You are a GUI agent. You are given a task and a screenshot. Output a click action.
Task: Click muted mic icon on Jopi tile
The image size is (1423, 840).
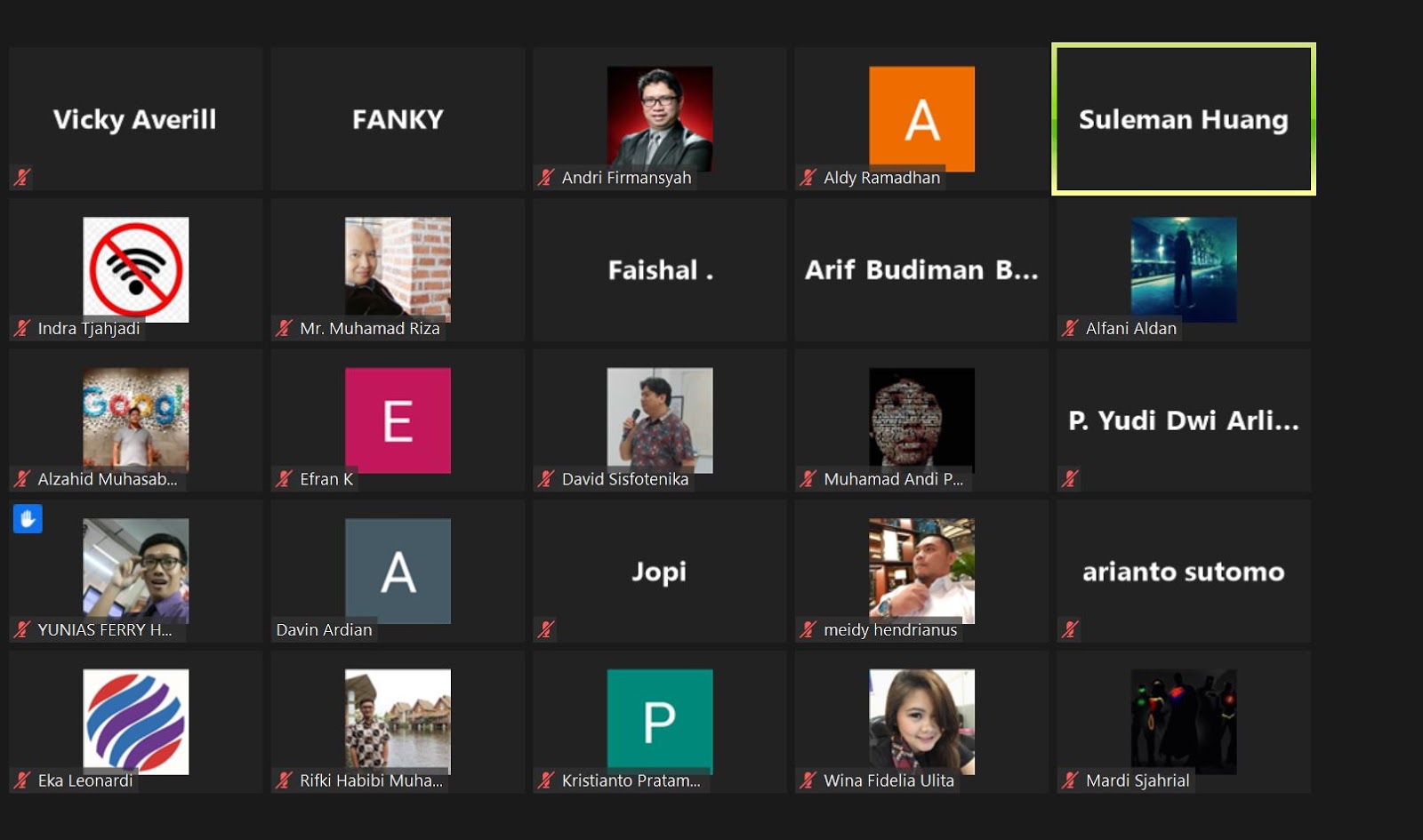tap(546, 629)
